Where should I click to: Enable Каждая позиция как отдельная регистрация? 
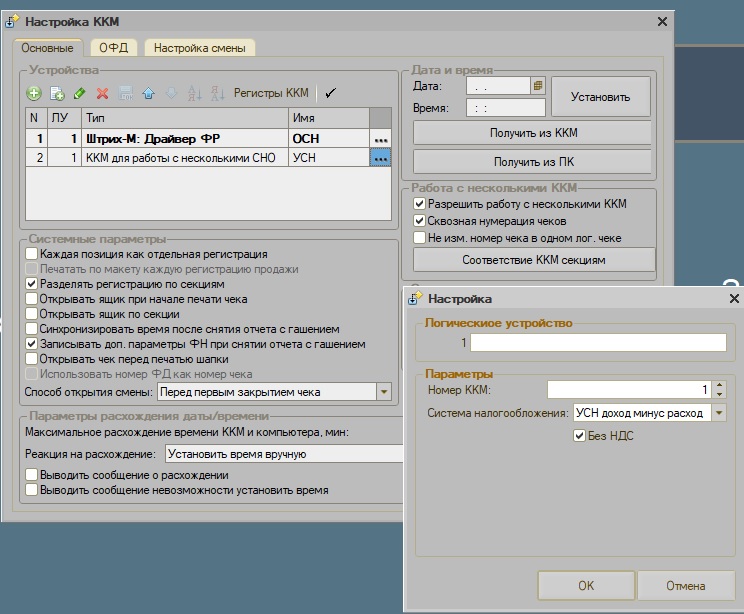coord(32,255)
